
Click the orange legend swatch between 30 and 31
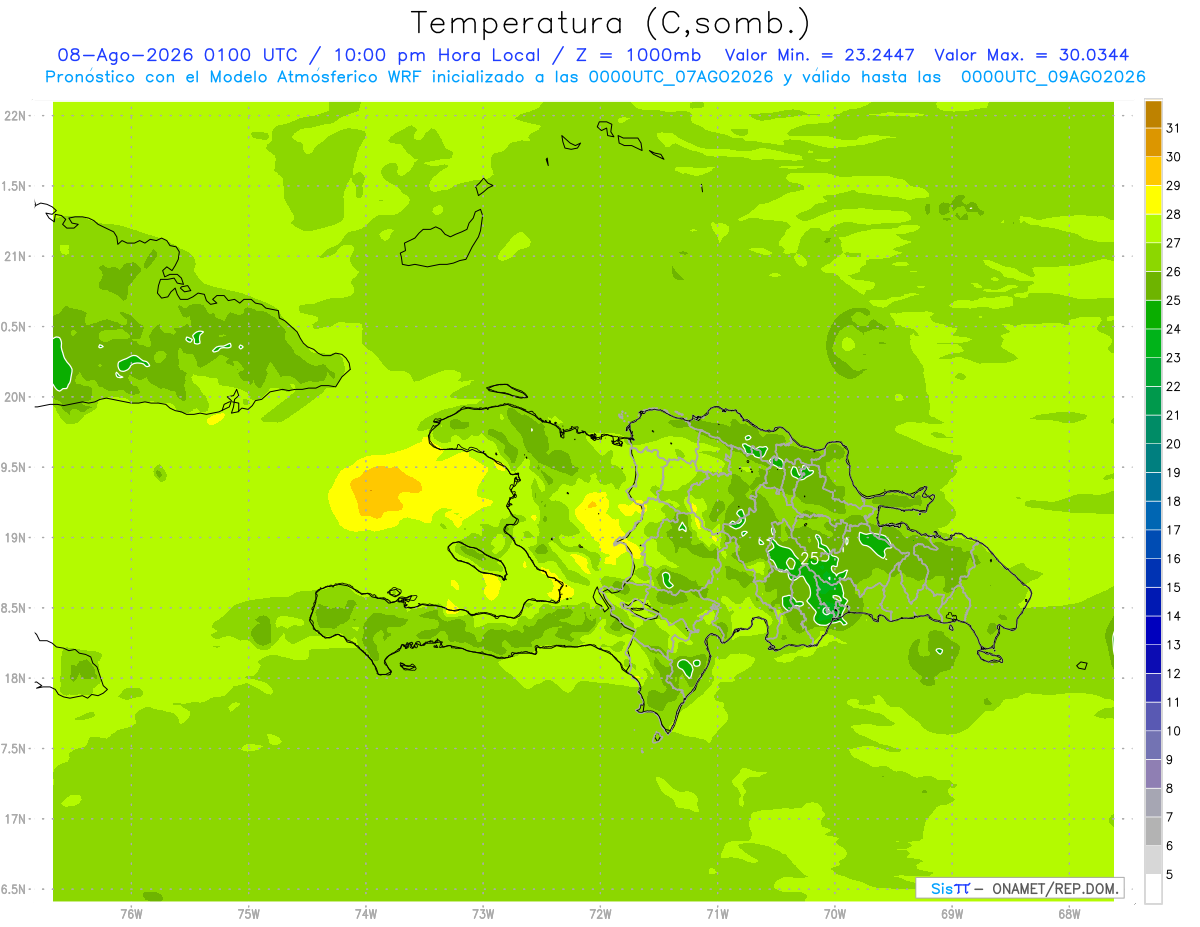click(x=1153, y=142)
